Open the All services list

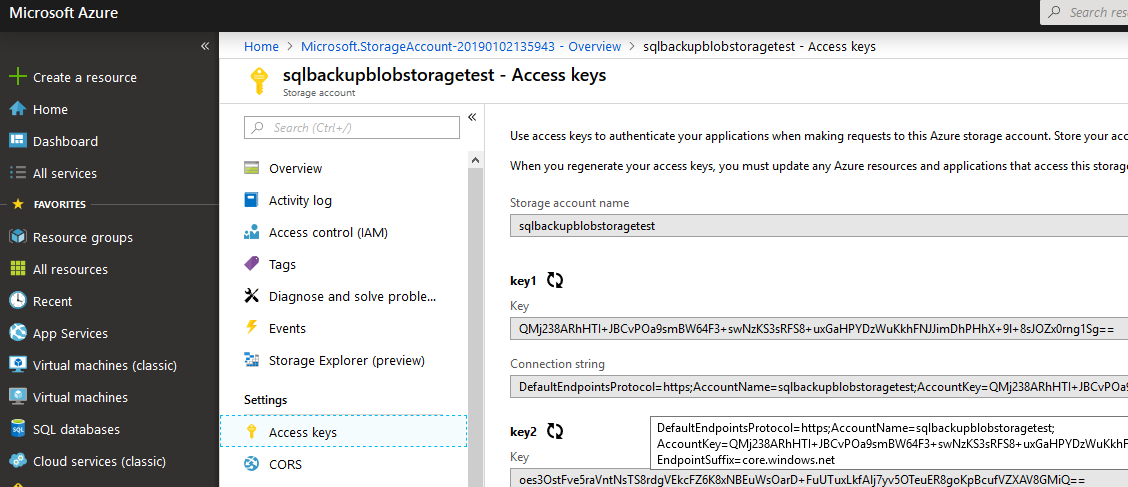point(64,173)
